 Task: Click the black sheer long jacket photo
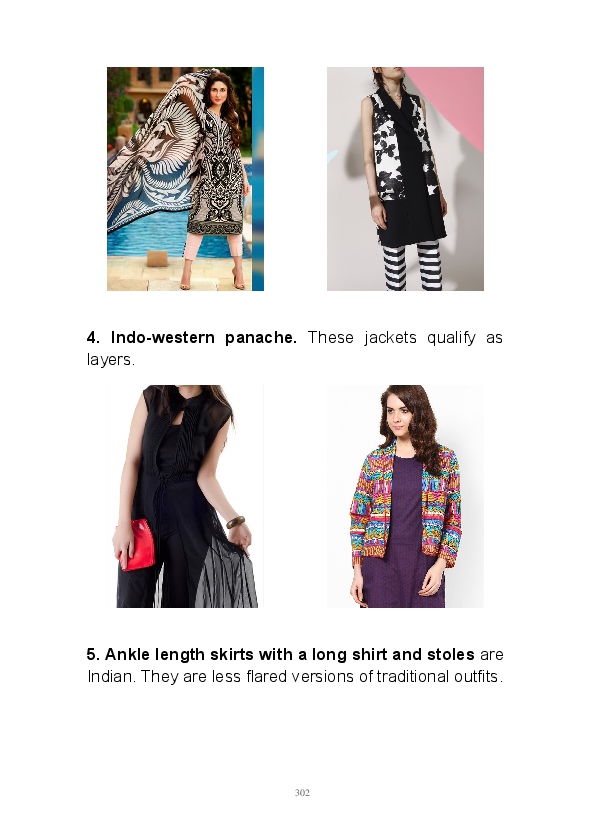point(185,496)
